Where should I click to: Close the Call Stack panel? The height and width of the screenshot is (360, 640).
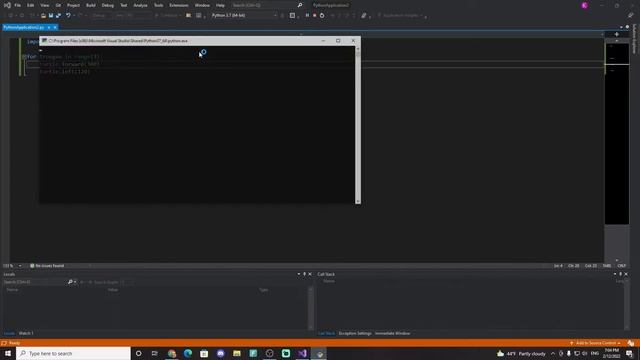point(626,274)
